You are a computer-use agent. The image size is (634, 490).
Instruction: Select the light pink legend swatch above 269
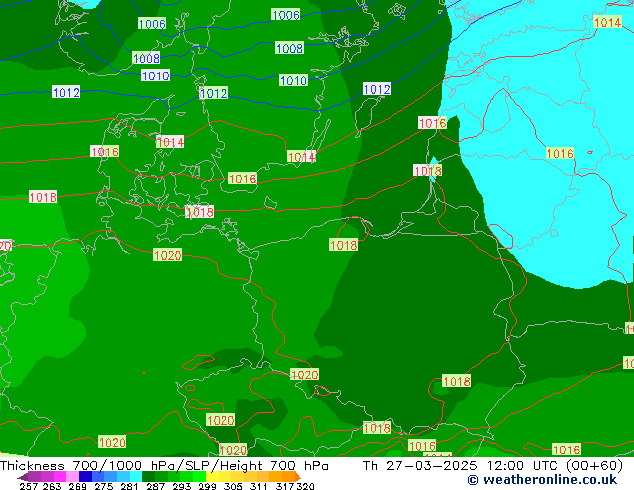click(72, 477)
